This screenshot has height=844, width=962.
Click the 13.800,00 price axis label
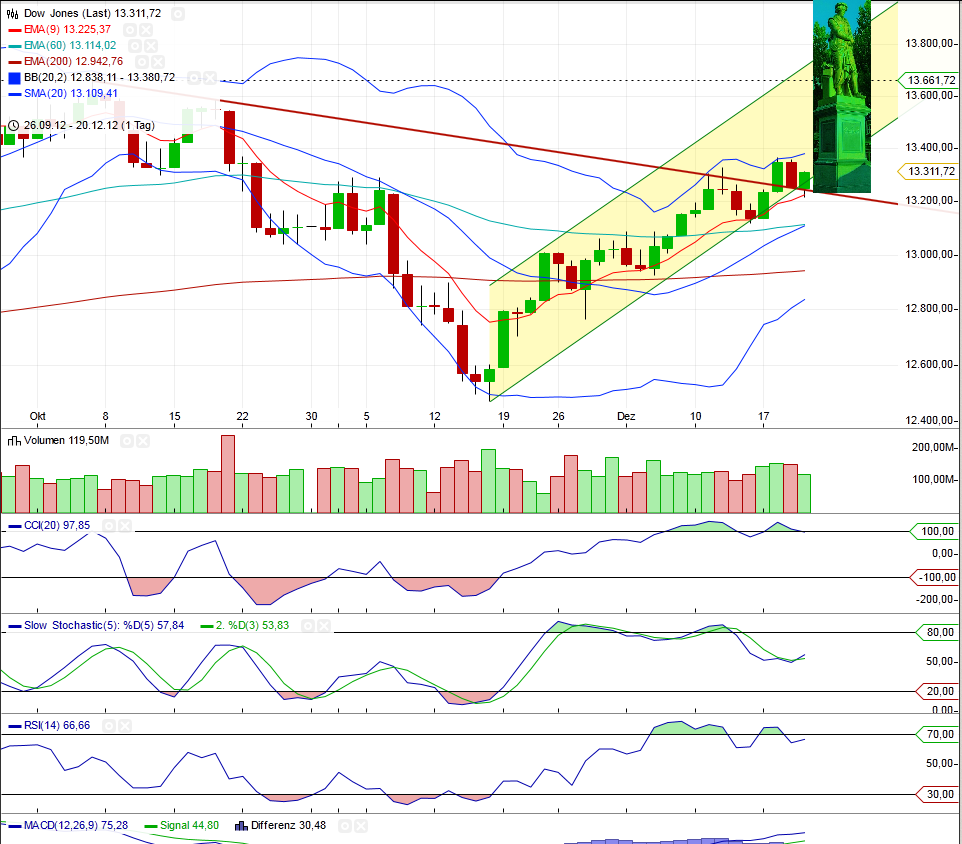click(929, 44)
